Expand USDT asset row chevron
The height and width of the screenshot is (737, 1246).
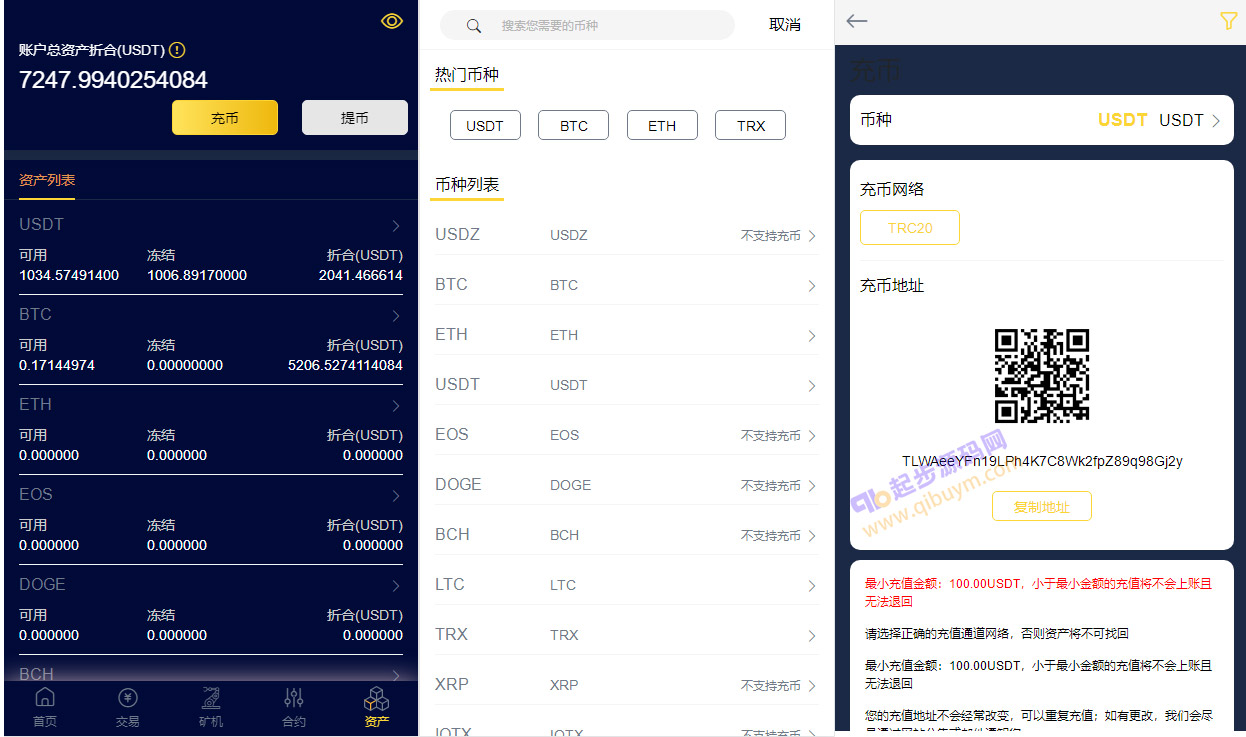tap(396, 226)
